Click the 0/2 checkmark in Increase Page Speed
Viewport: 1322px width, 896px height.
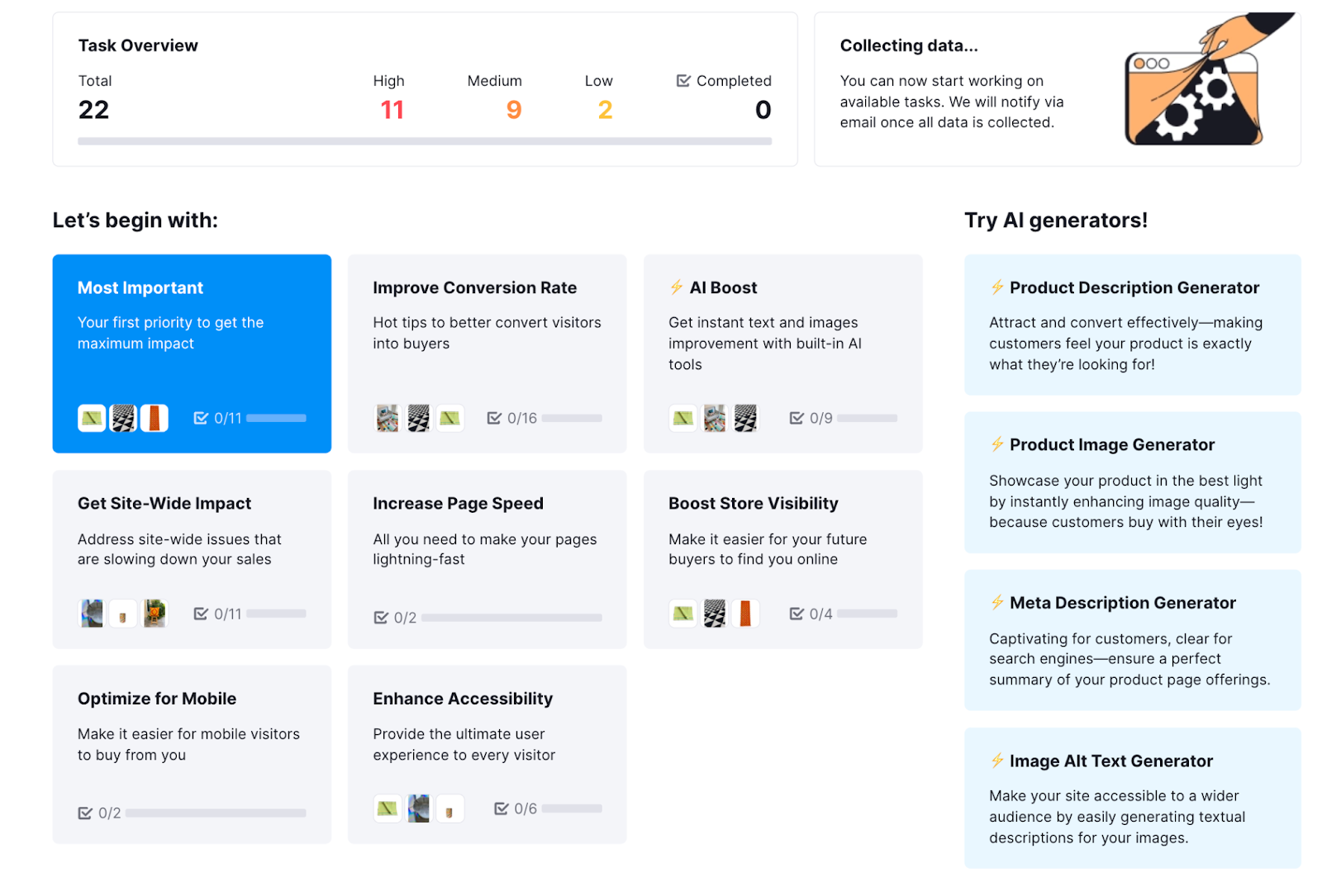click(x=381, y=618)
